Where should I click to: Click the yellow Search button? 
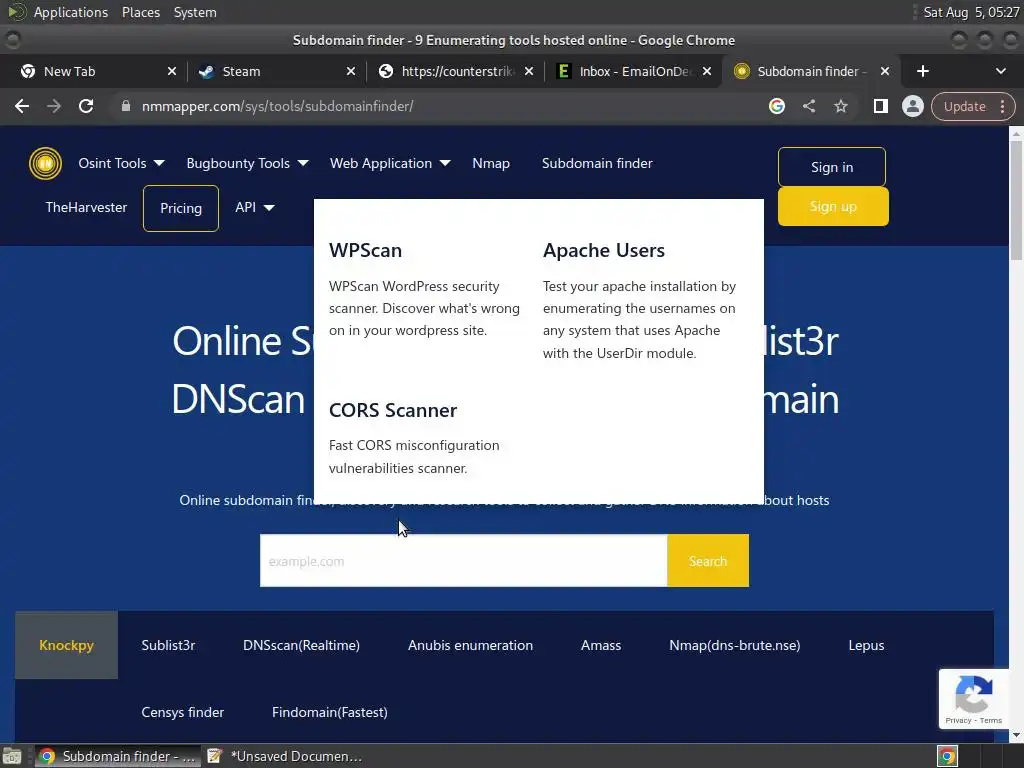tap(708, 561)
